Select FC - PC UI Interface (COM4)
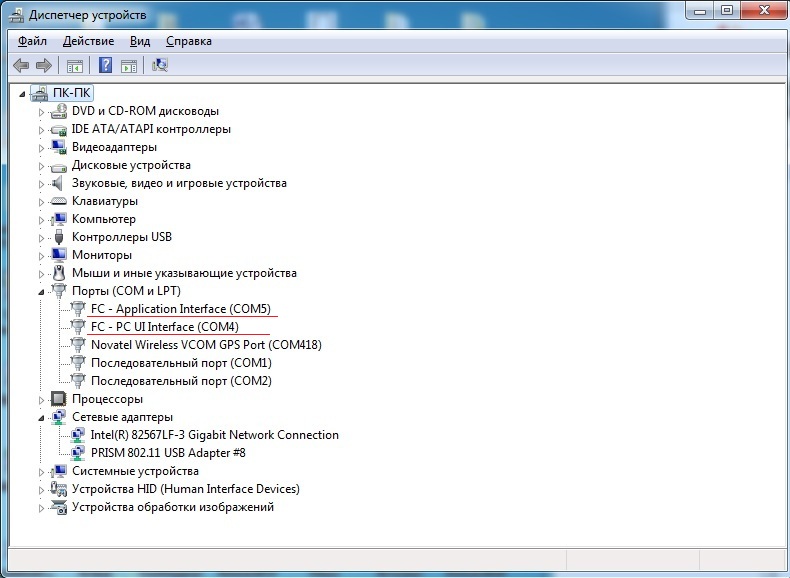 [165, 327]
